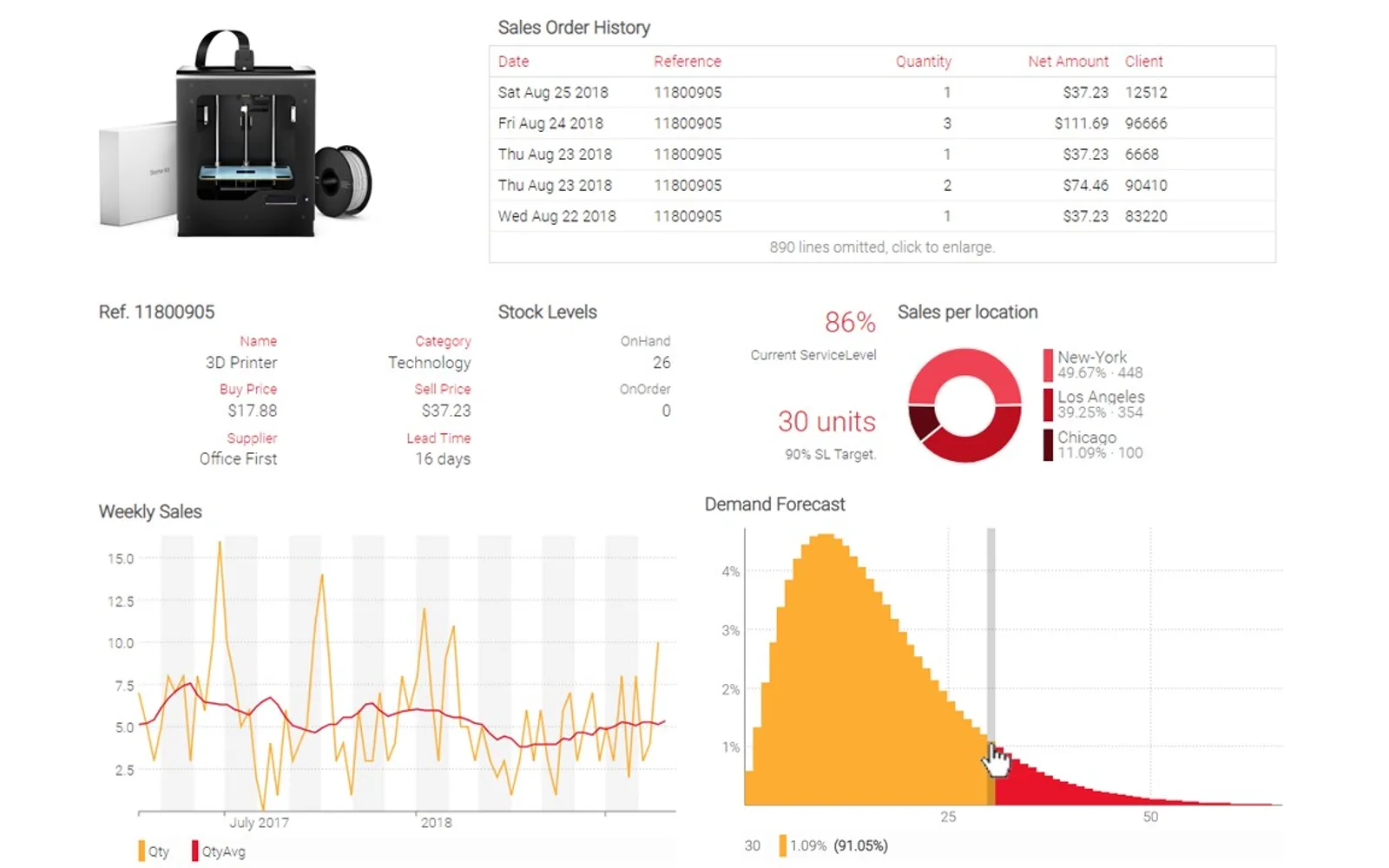Click the Demand Forecast chart title
Viewport: 1389px width, 868px height.
click(x=774, y=504)
